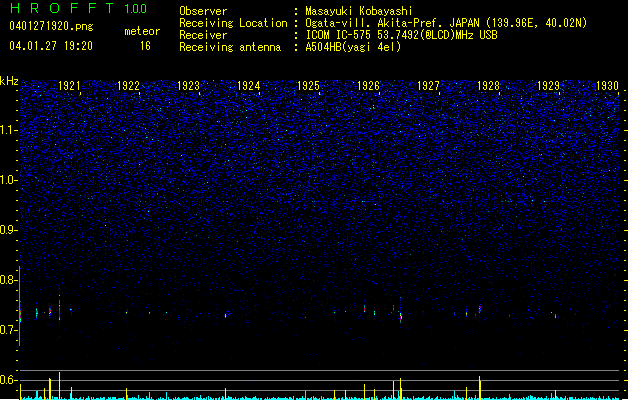The image size is (629, 400).
Task: Click the version number 1.00
Action: (136, 9)
